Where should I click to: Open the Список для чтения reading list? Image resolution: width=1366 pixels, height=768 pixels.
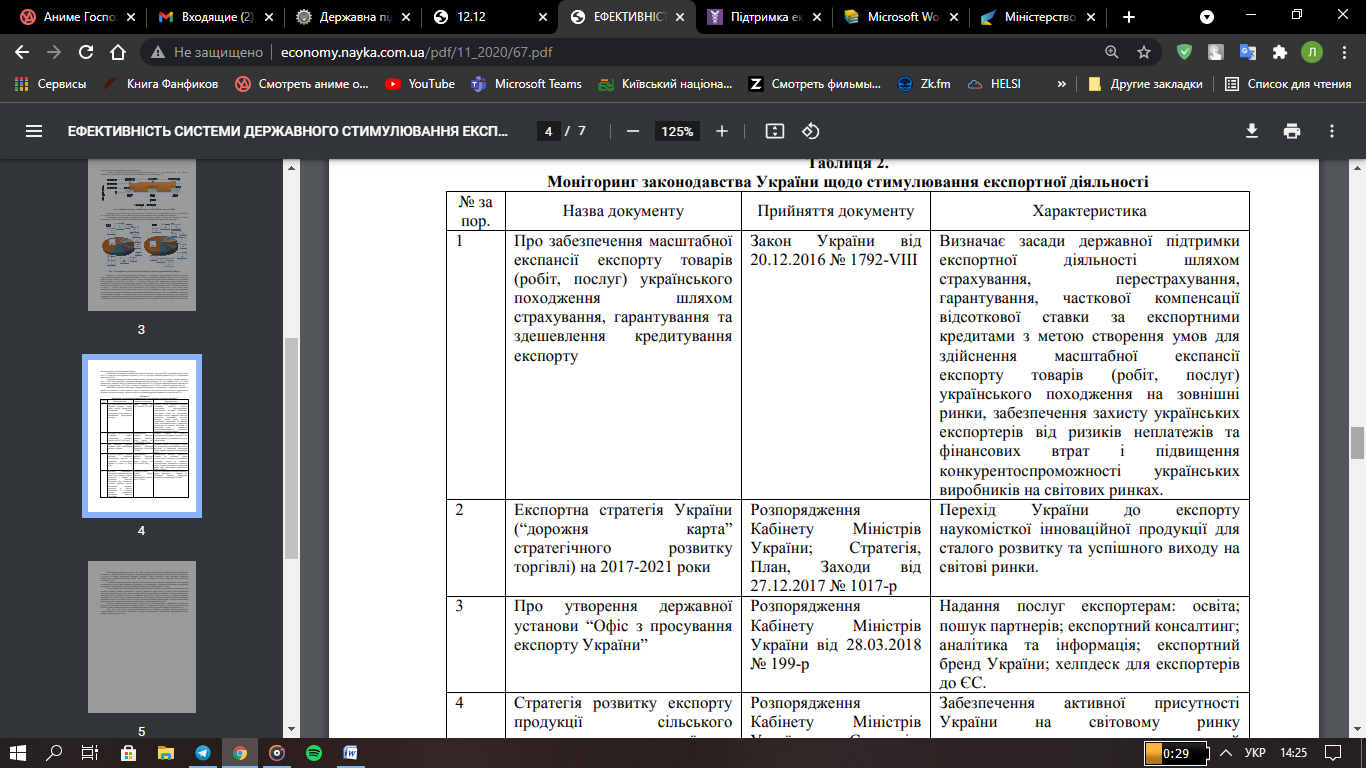1288,84
